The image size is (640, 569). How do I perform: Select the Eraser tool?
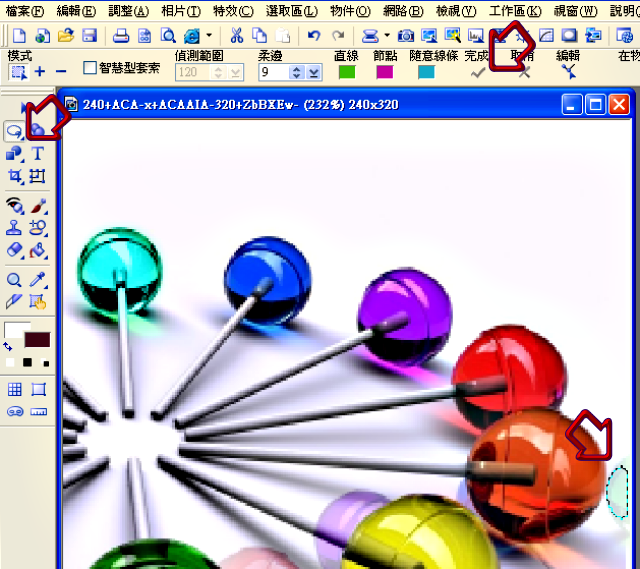(14, 250)
